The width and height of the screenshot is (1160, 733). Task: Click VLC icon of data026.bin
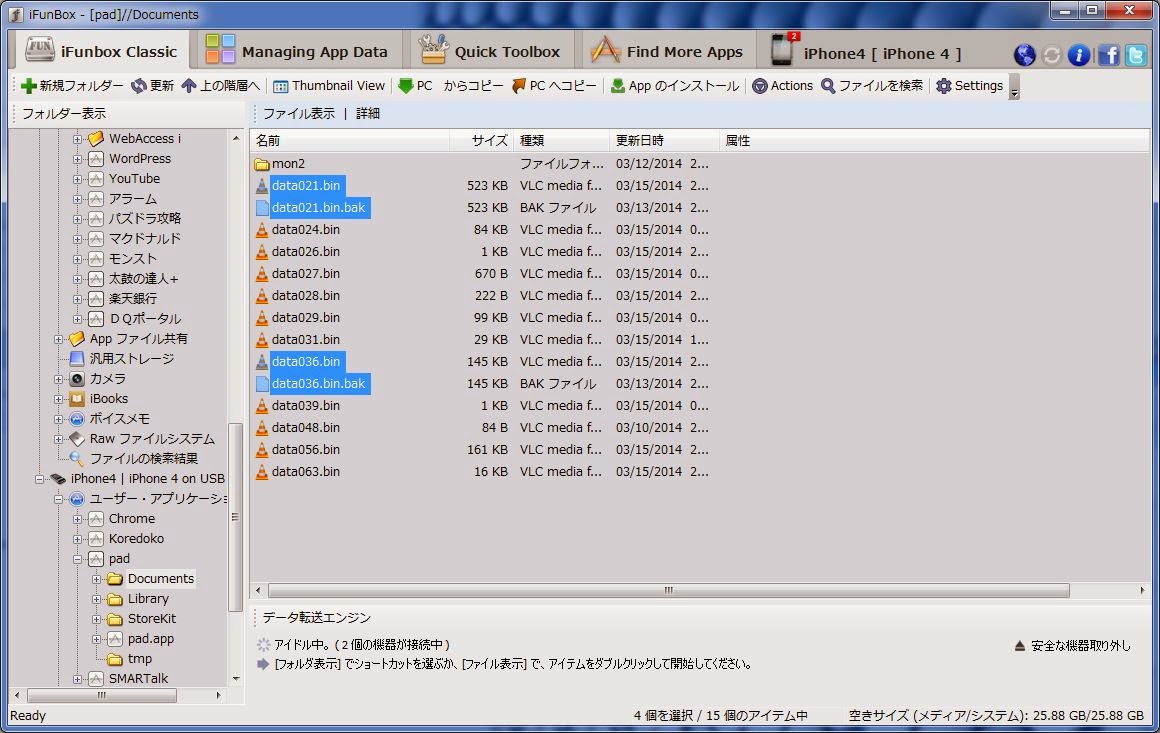(x=262, y=252)
